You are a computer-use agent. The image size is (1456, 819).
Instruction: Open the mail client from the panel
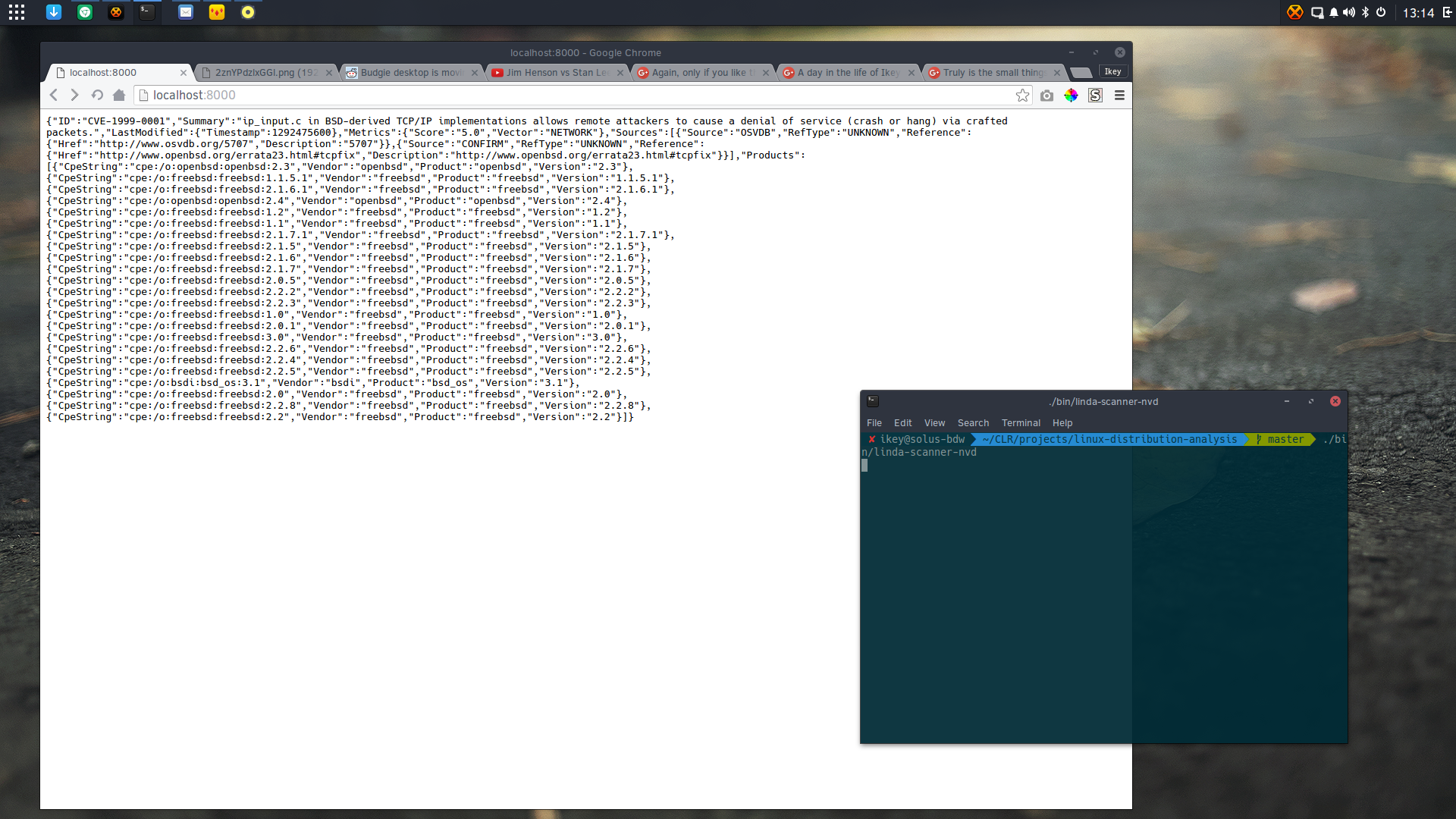click(x=186, y=12)
